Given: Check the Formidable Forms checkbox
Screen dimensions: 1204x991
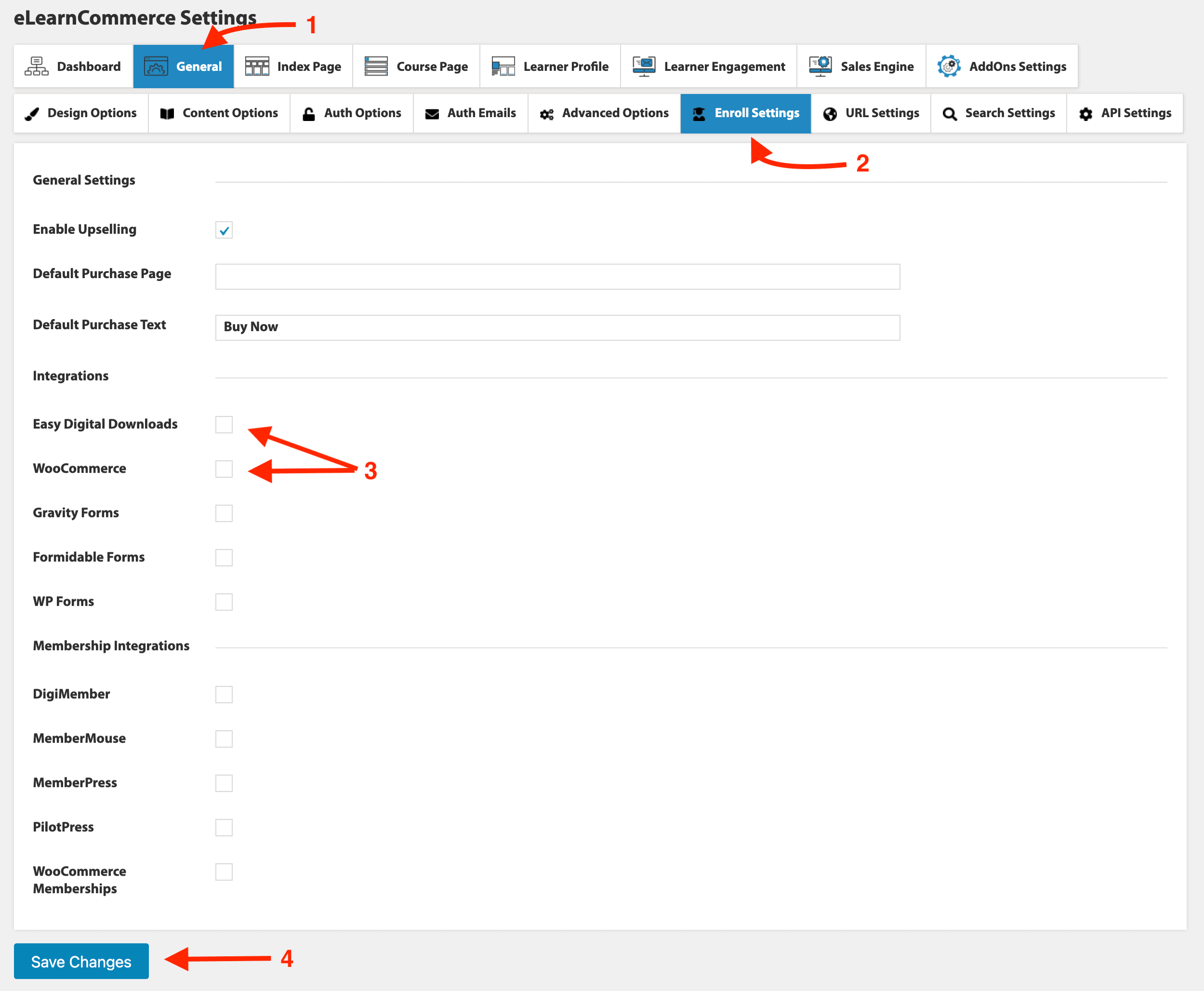Looking at the screenshot, I should (x=224, y=558).
